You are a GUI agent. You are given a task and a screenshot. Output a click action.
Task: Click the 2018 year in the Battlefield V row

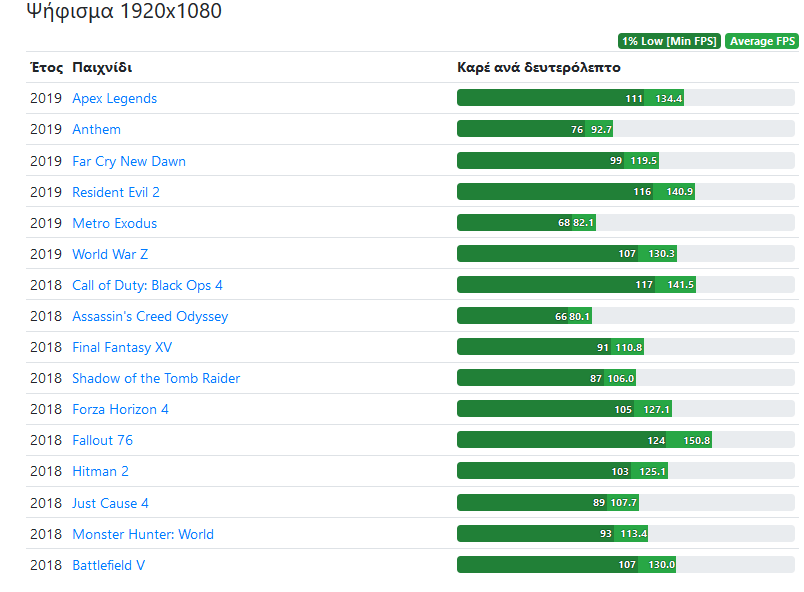46,565
